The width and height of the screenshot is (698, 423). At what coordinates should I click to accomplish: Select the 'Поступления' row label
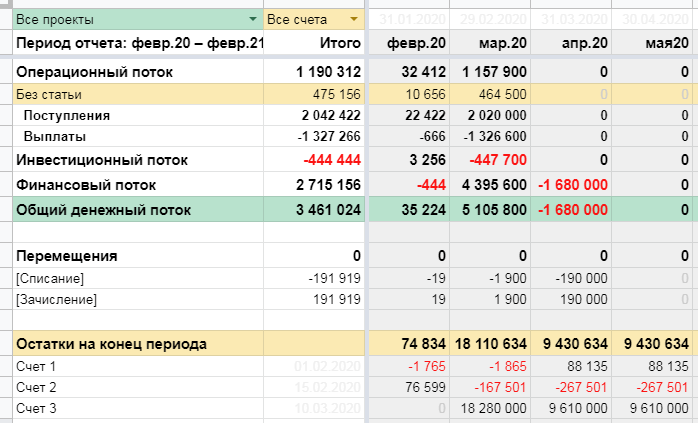(67, 116)
